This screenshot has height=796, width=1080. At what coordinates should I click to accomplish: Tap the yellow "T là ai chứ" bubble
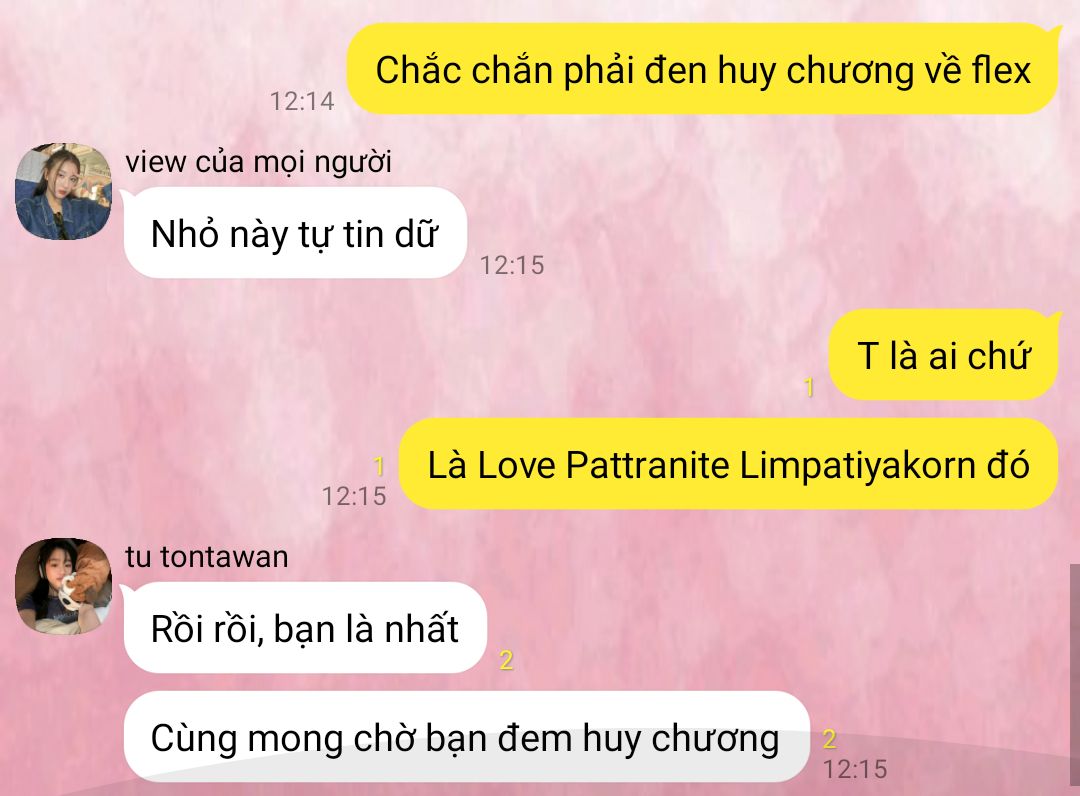point(944,355)
